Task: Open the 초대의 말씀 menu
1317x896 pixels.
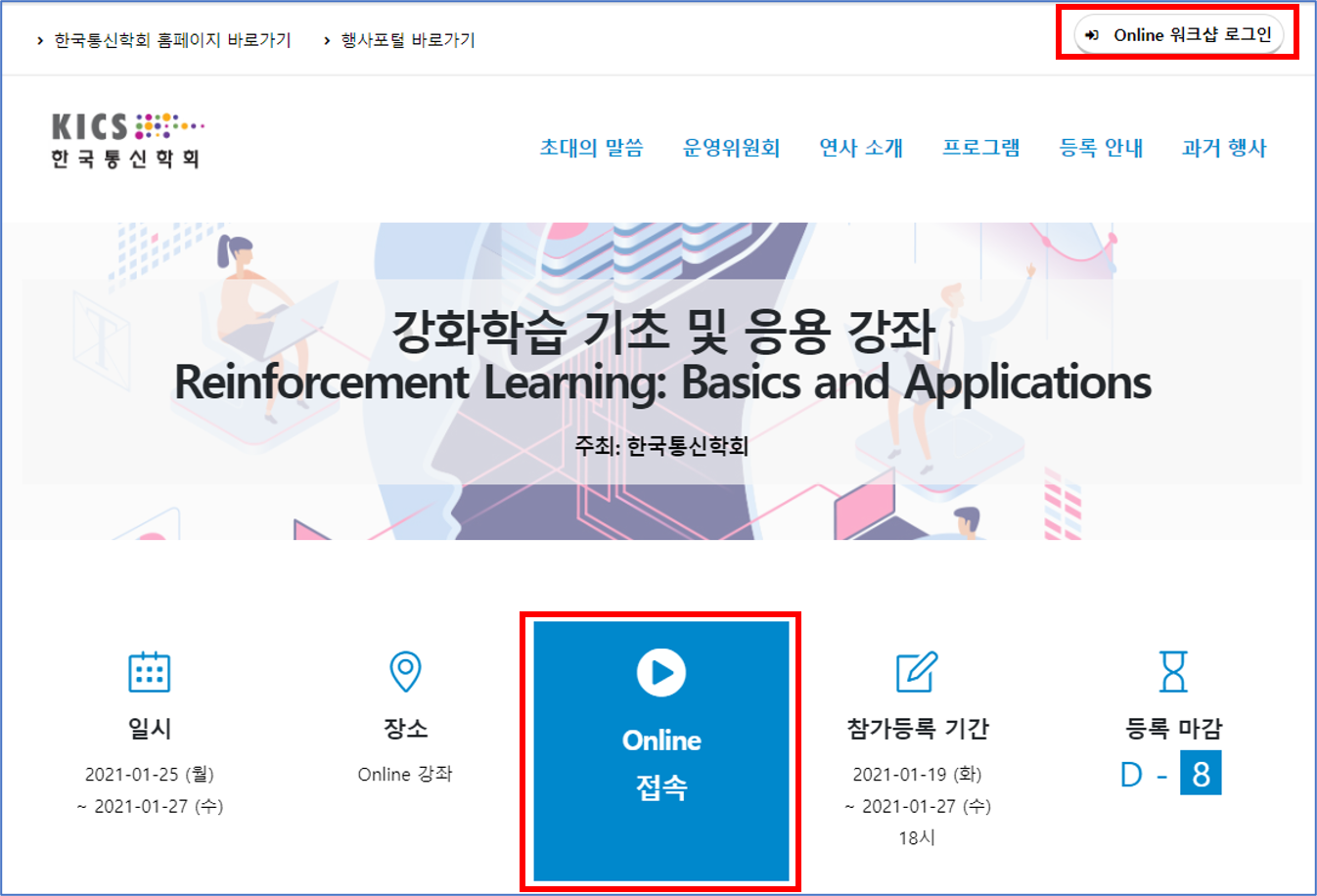Action: point(592,148)
